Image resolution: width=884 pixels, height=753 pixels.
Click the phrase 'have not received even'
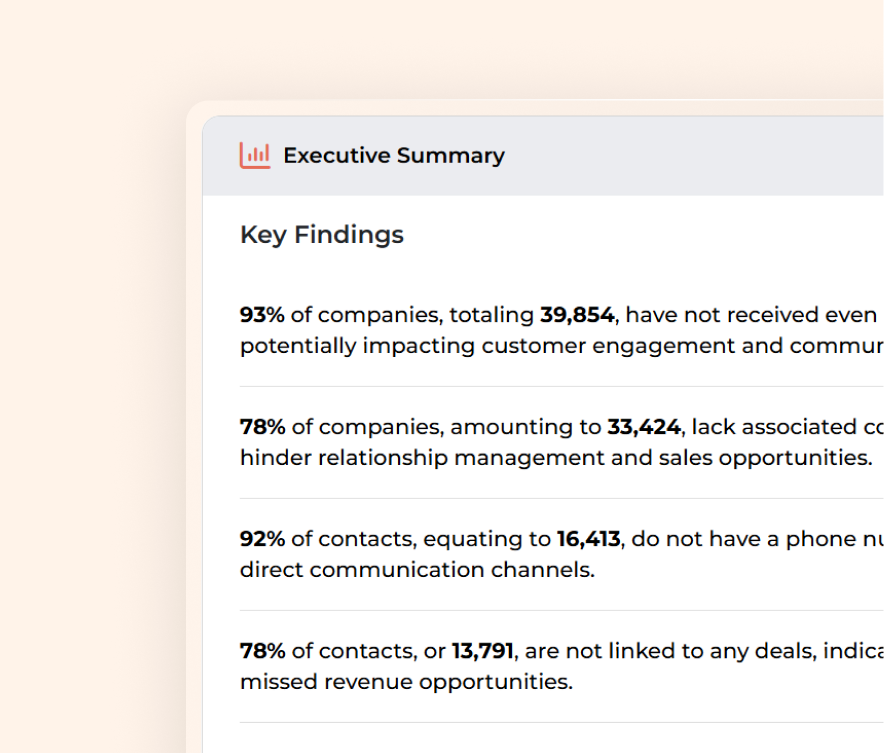[x=750, y=315]
